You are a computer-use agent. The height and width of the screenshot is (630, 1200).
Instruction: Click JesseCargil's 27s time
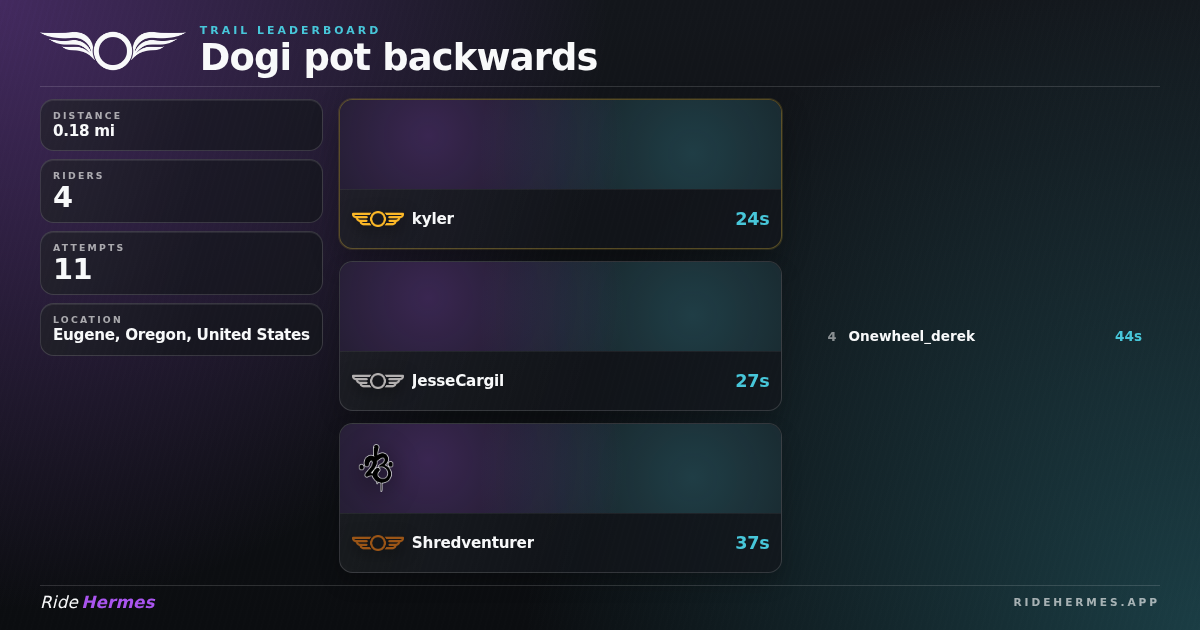[x=752, y=381]
